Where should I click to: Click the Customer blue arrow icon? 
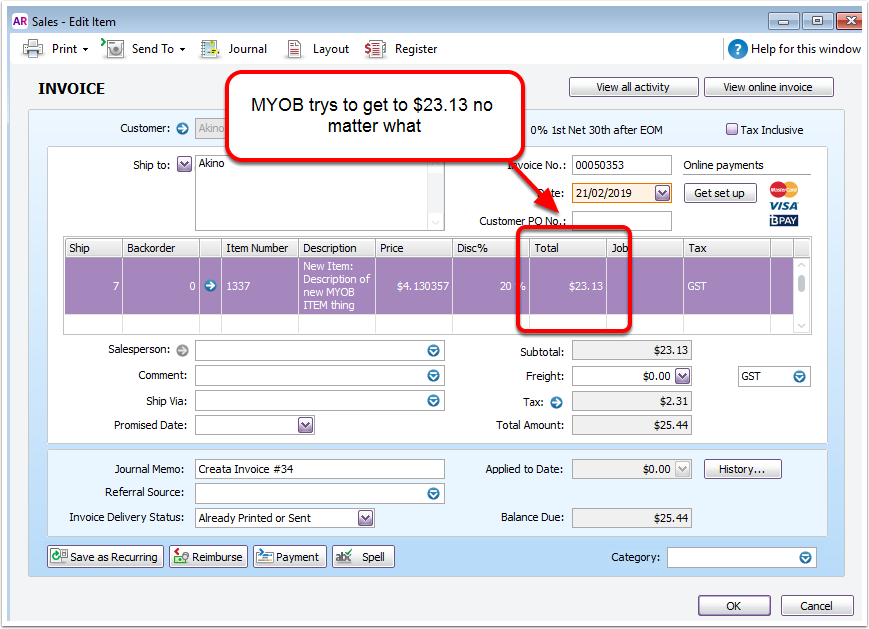(182, 129)
